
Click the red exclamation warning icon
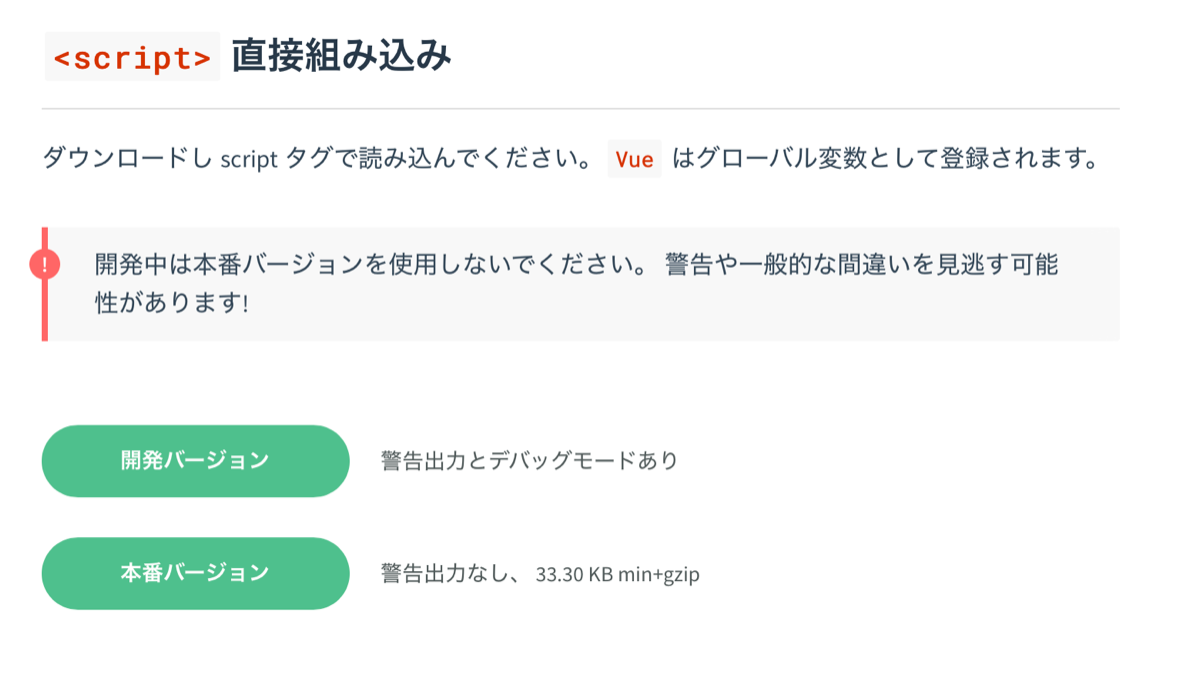pyautogui.click(x=45, y=264)
